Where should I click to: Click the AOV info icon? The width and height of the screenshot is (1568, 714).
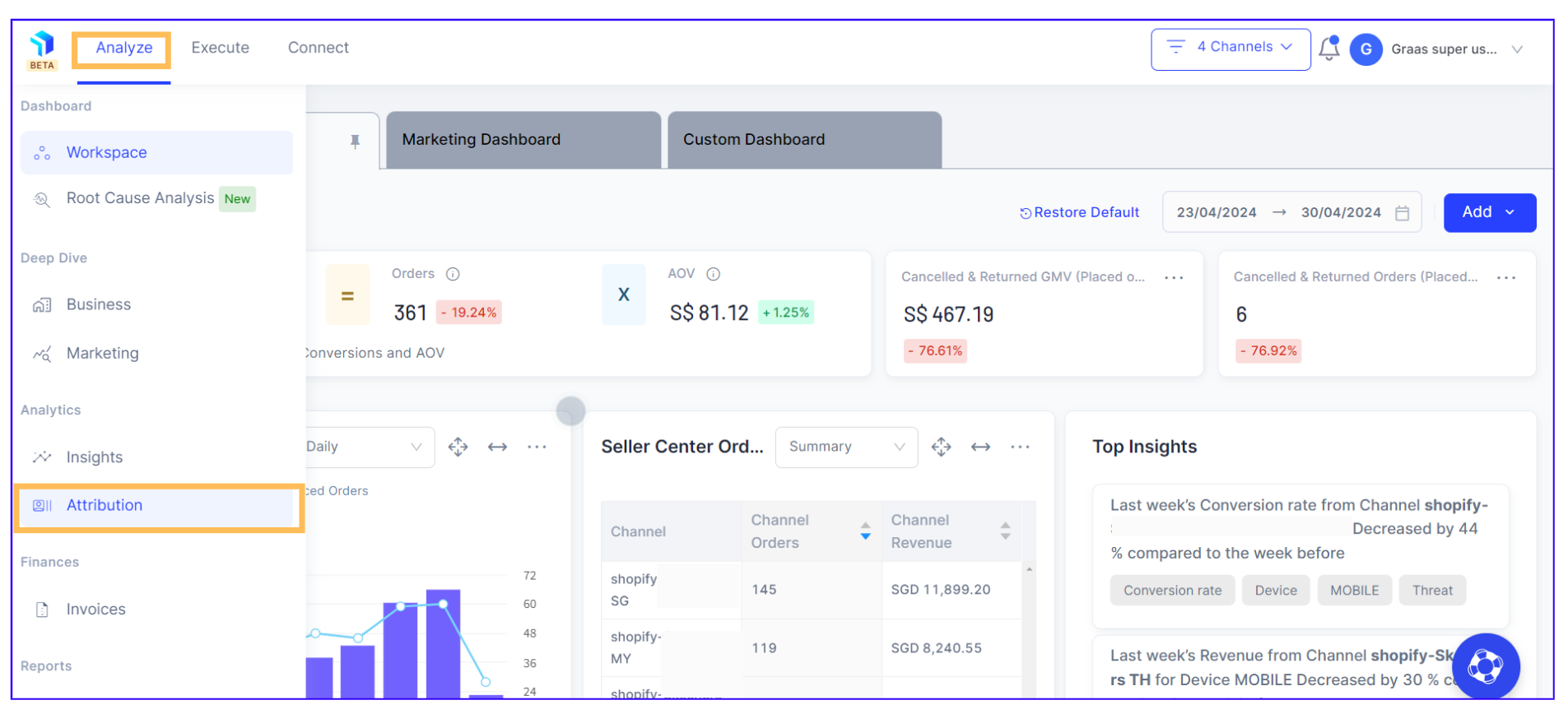point(714,274)
